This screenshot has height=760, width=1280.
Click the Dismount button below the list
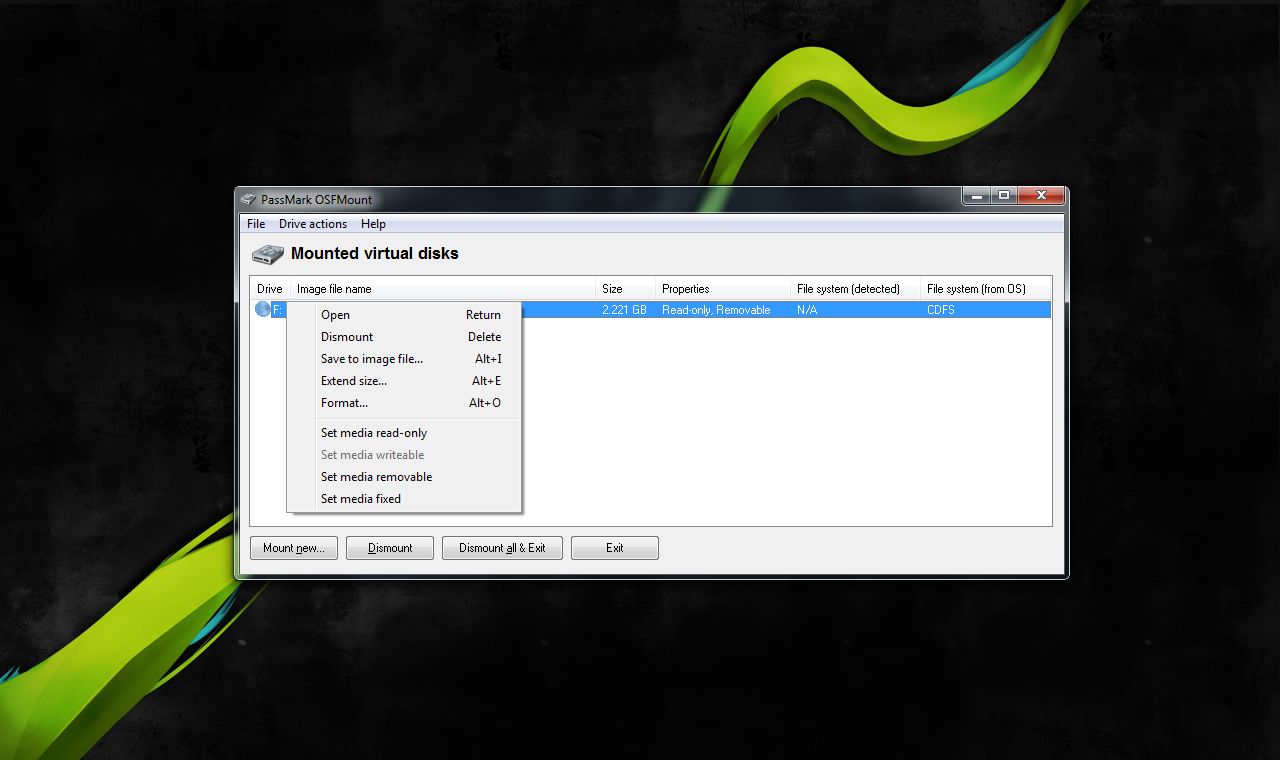[x=390, y=548]
